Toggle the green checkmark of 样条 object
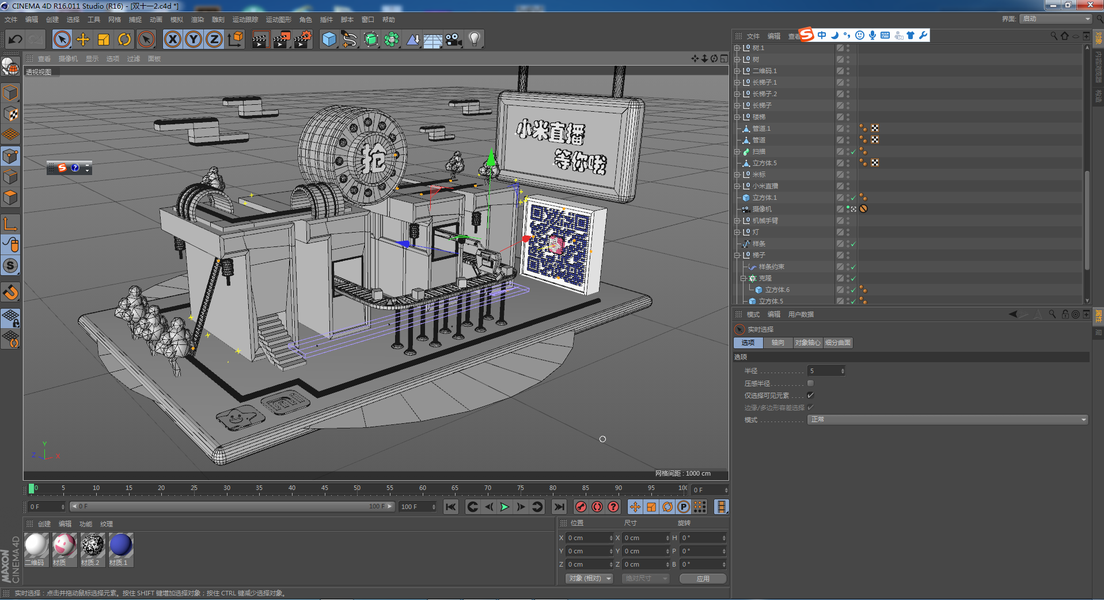This screenshot has height=600, width=1104. pyautogui.click(x=852, y=244)
